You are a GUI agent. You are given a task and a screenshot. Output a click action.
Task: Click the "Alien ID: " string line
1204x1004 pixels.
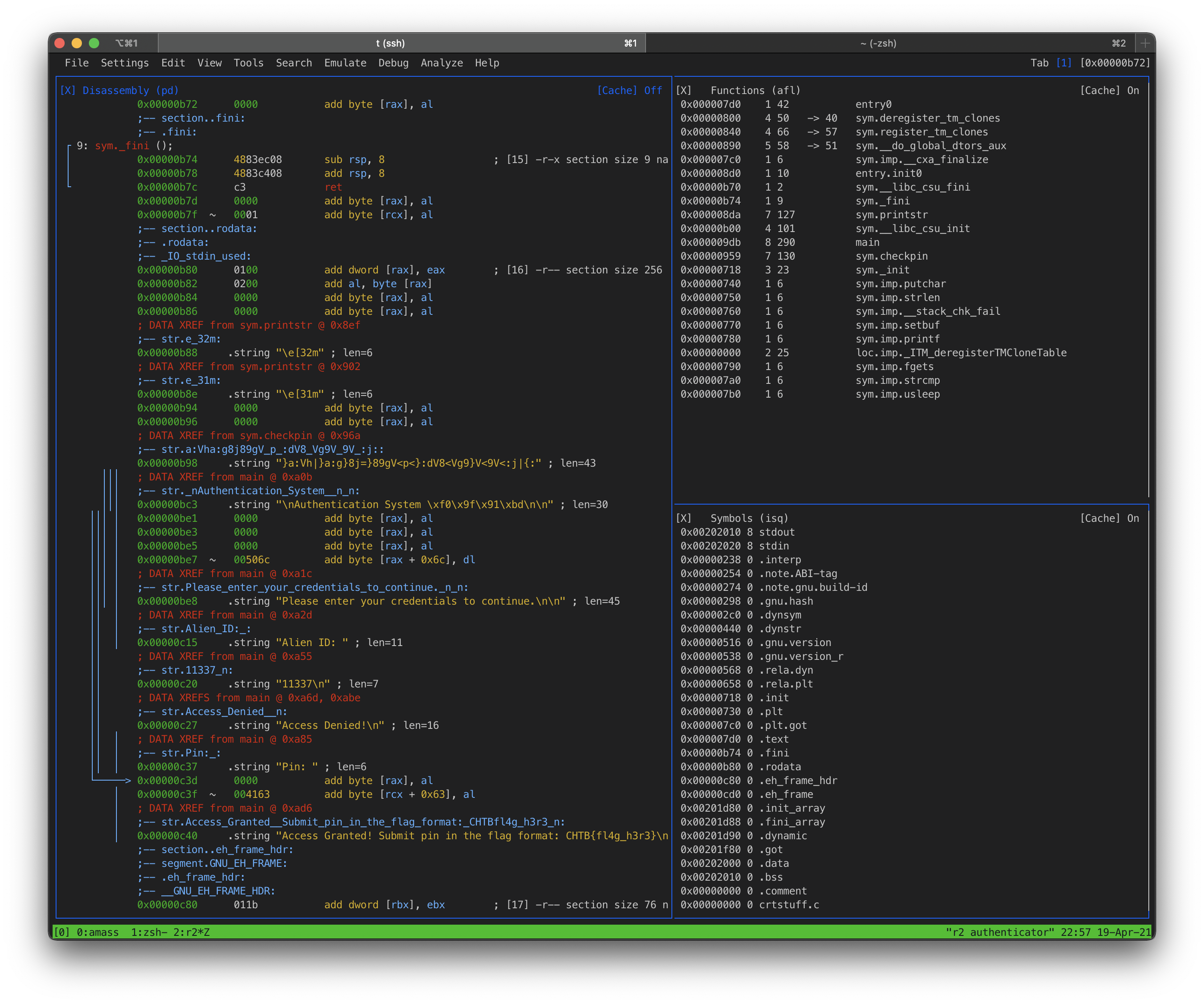[270, 642]
